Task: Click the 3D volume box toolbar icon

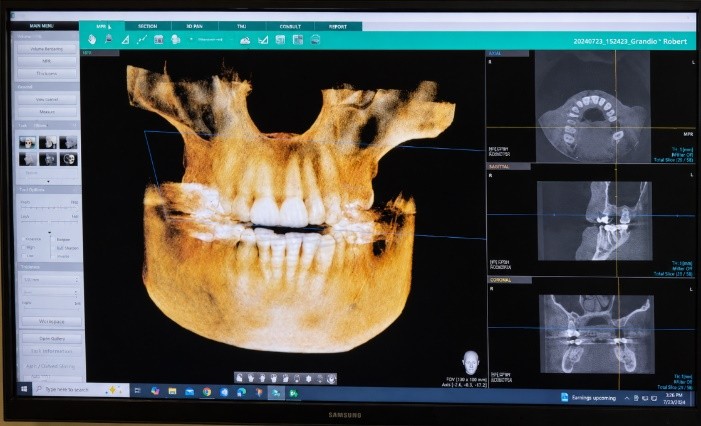Action: point(158,40)
